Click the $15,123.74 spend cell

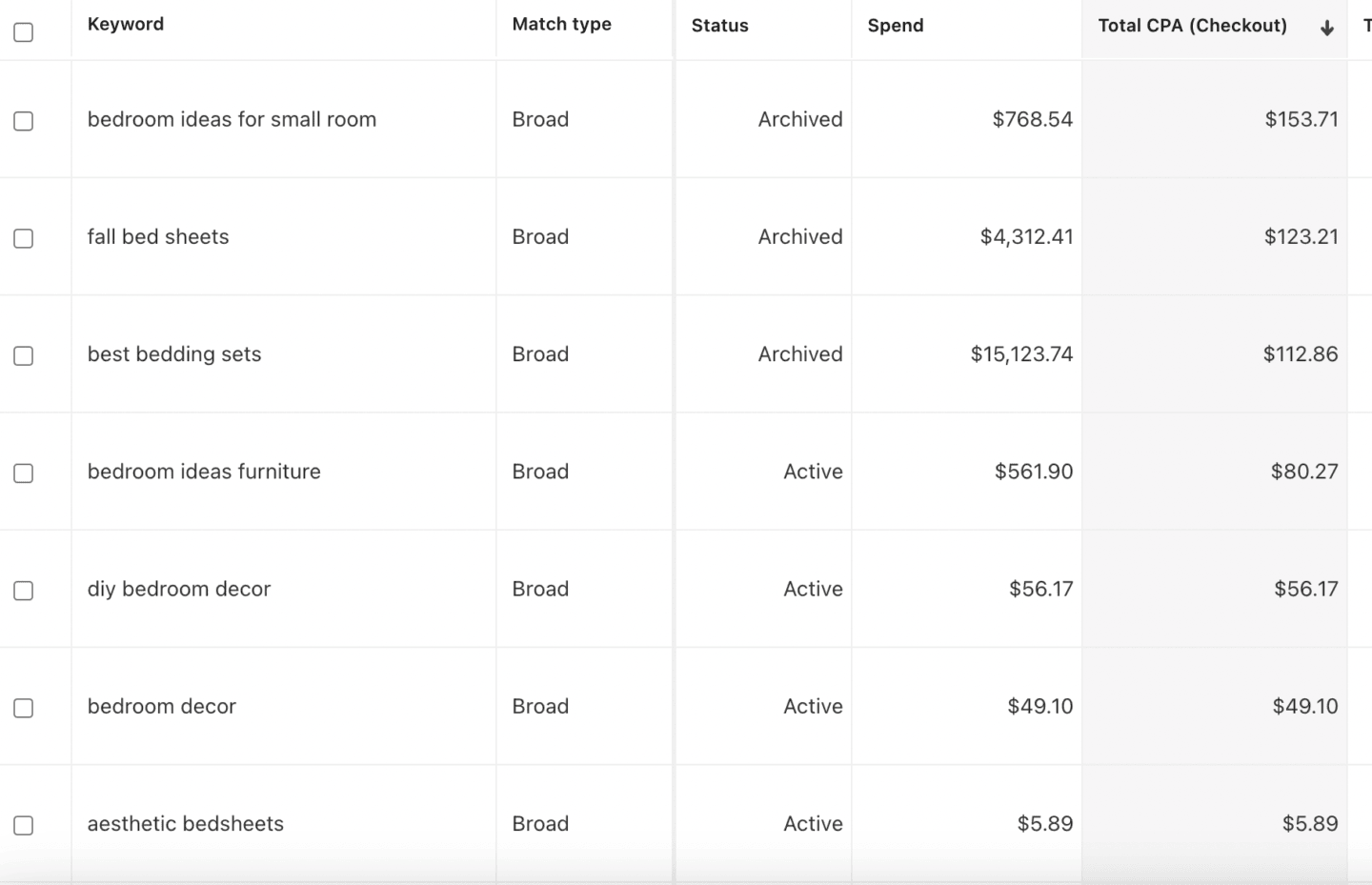coord(1021,354)
